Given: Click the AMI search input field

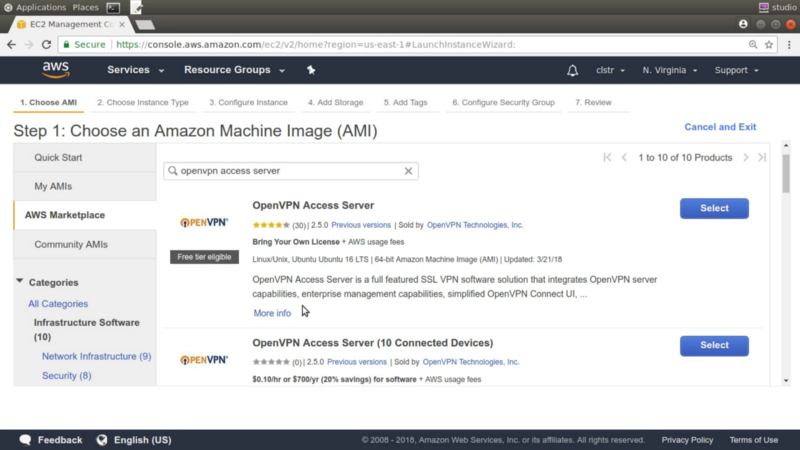Looking at the screenshot, I should click(291, 171).
